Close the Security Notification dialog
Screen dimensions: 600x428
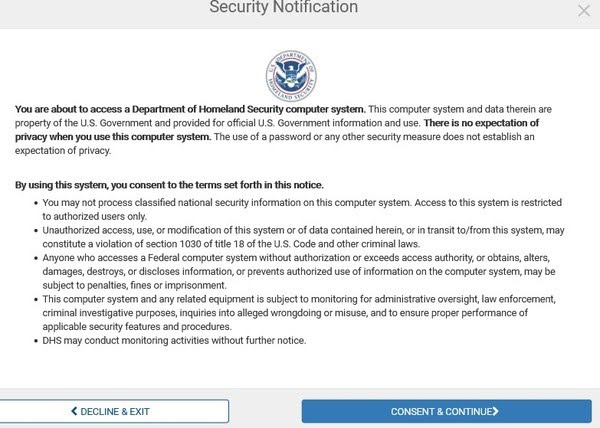[x=584, y=10]
